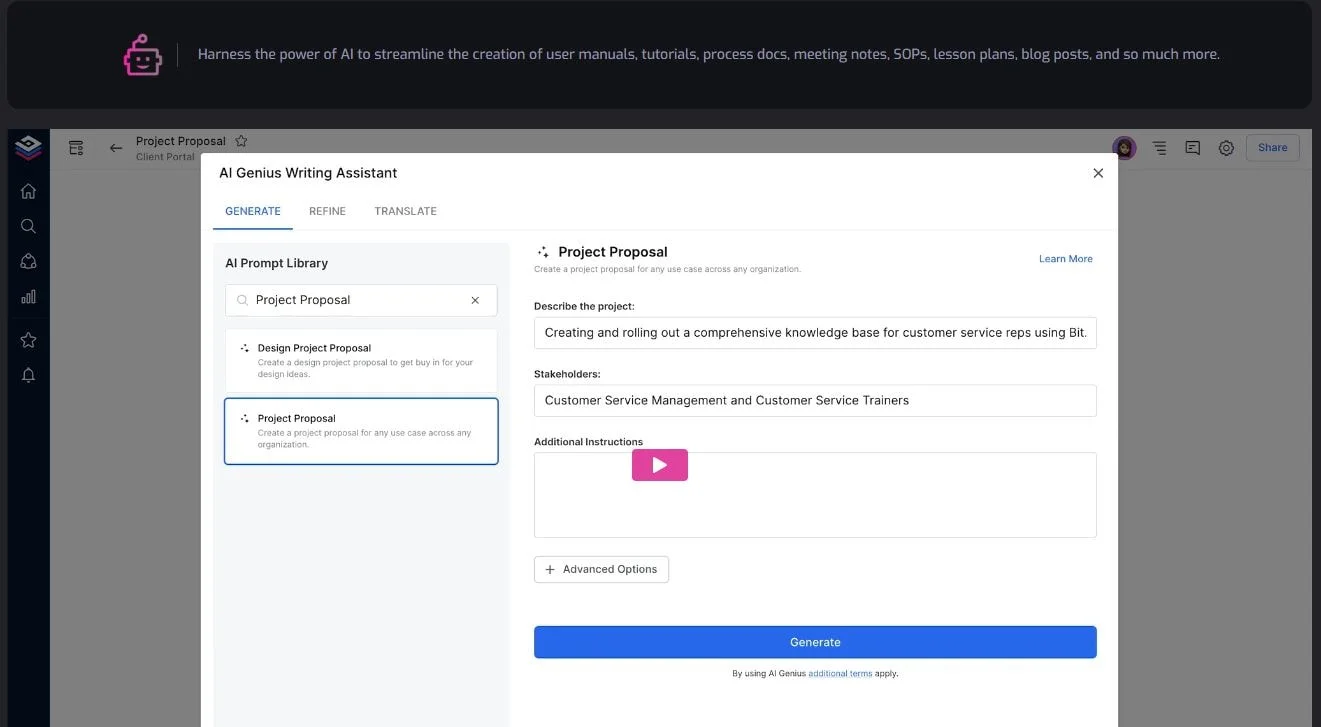
Task: Play the Additional Instructions tutorial video
Action: [660, 464]
